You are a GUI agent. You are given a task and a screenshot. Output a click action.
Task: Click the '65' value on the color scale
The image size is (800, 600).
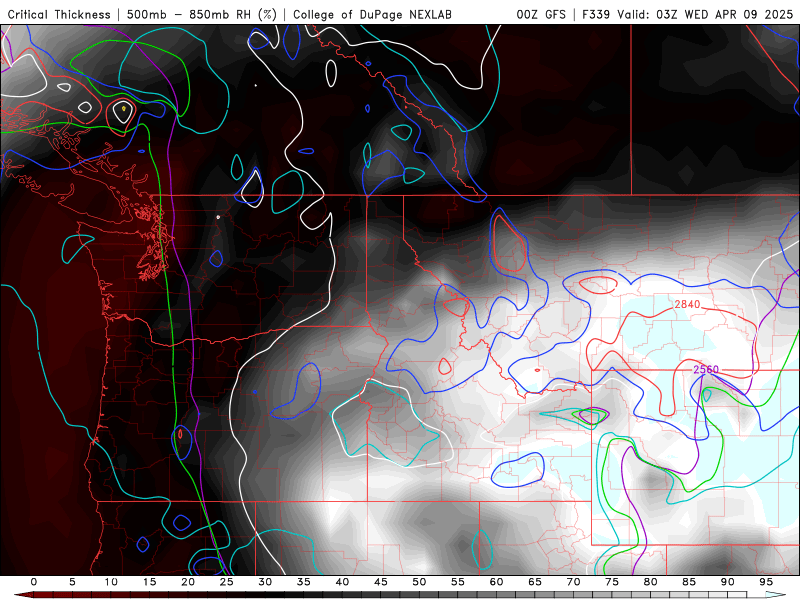[535, 582]
